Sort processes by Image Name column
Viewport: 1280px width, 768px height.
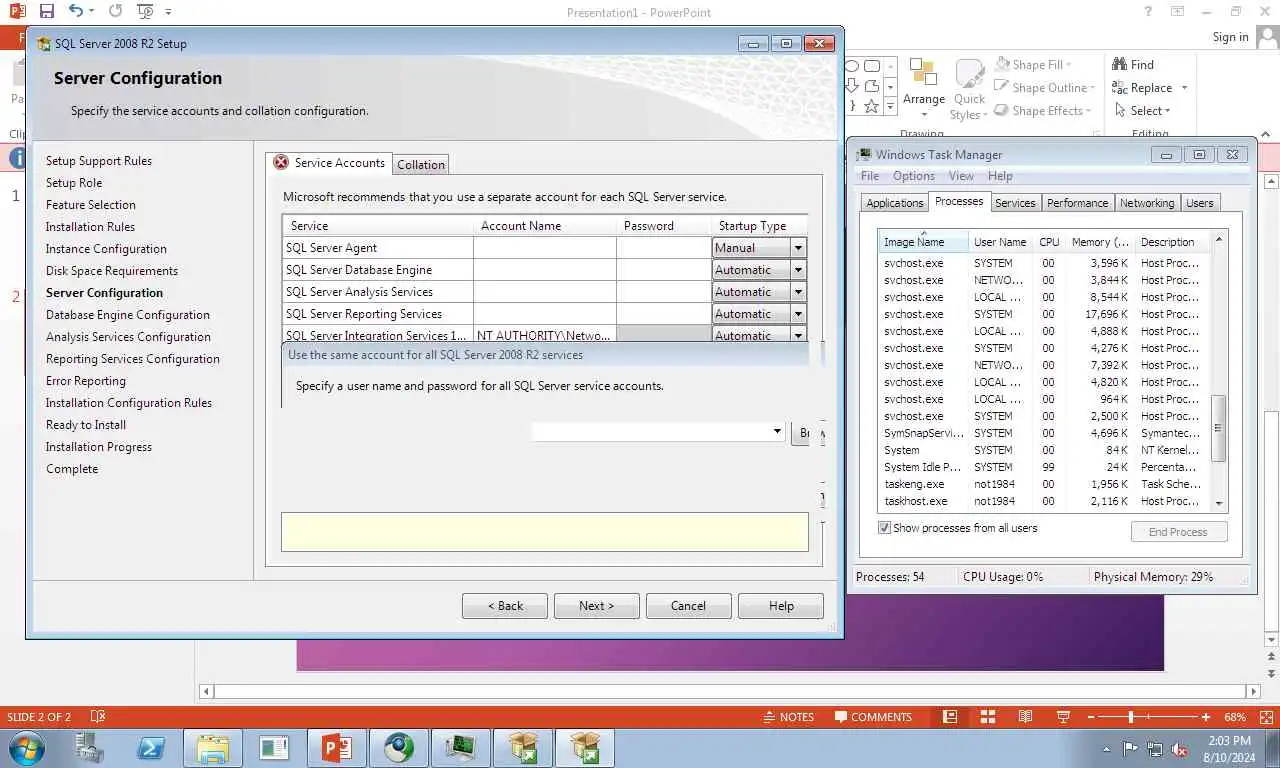[x=923, y=242]
